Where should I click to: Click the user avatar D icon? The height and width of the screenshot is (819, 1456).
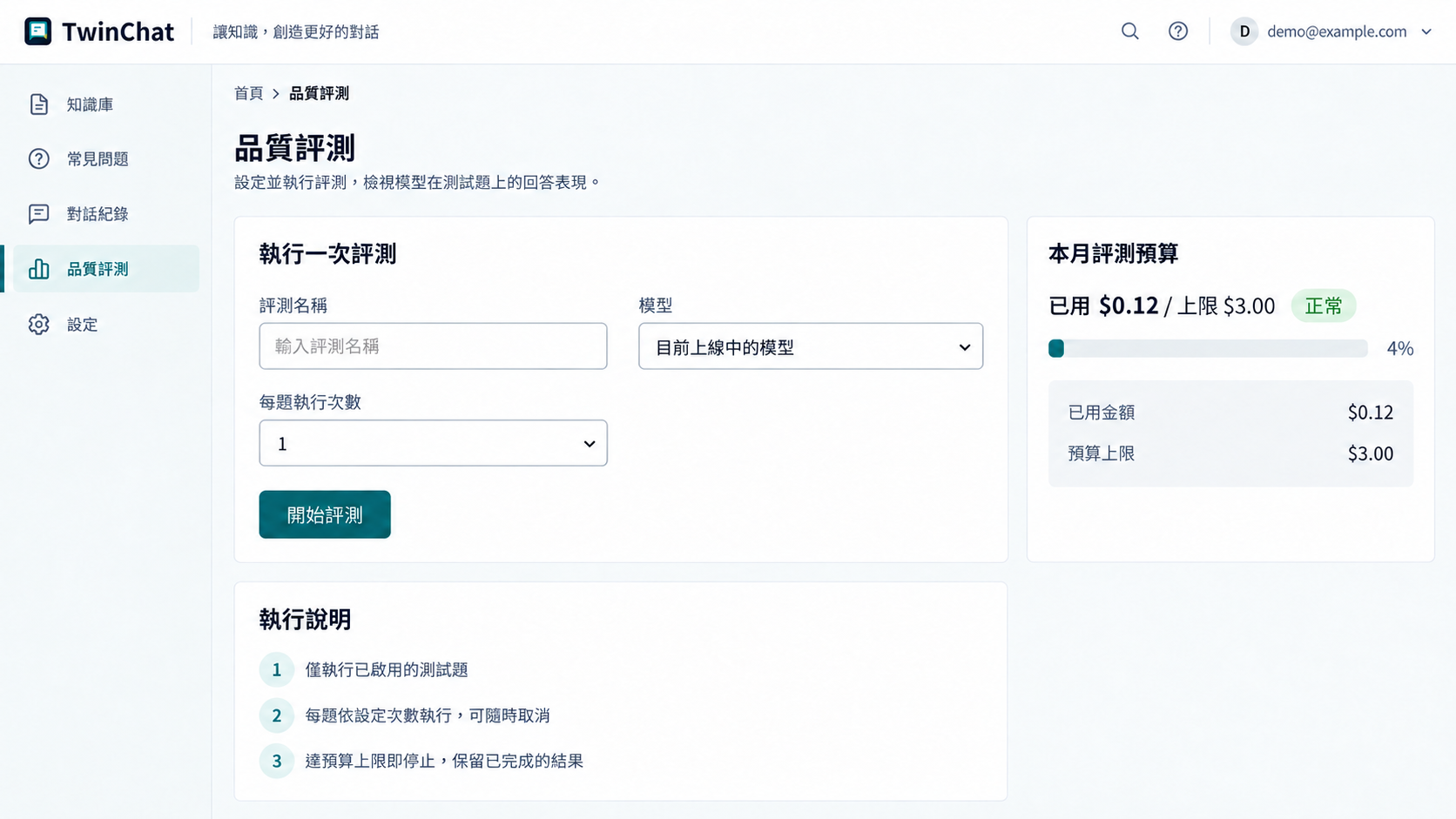pos(1244,31)
